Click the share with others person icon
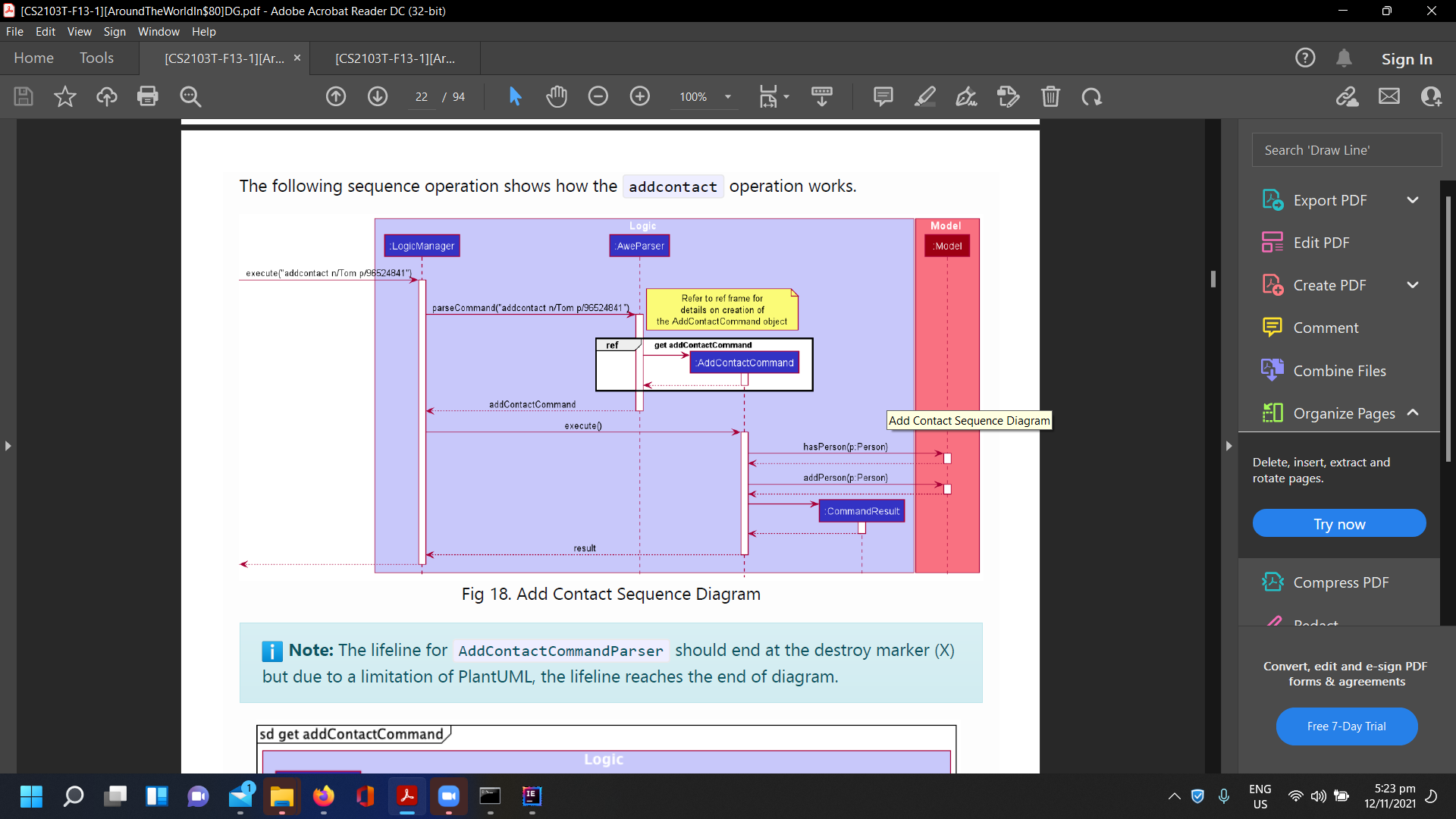This screenshot has height=819, width=1456. [x=1431, y=96]
